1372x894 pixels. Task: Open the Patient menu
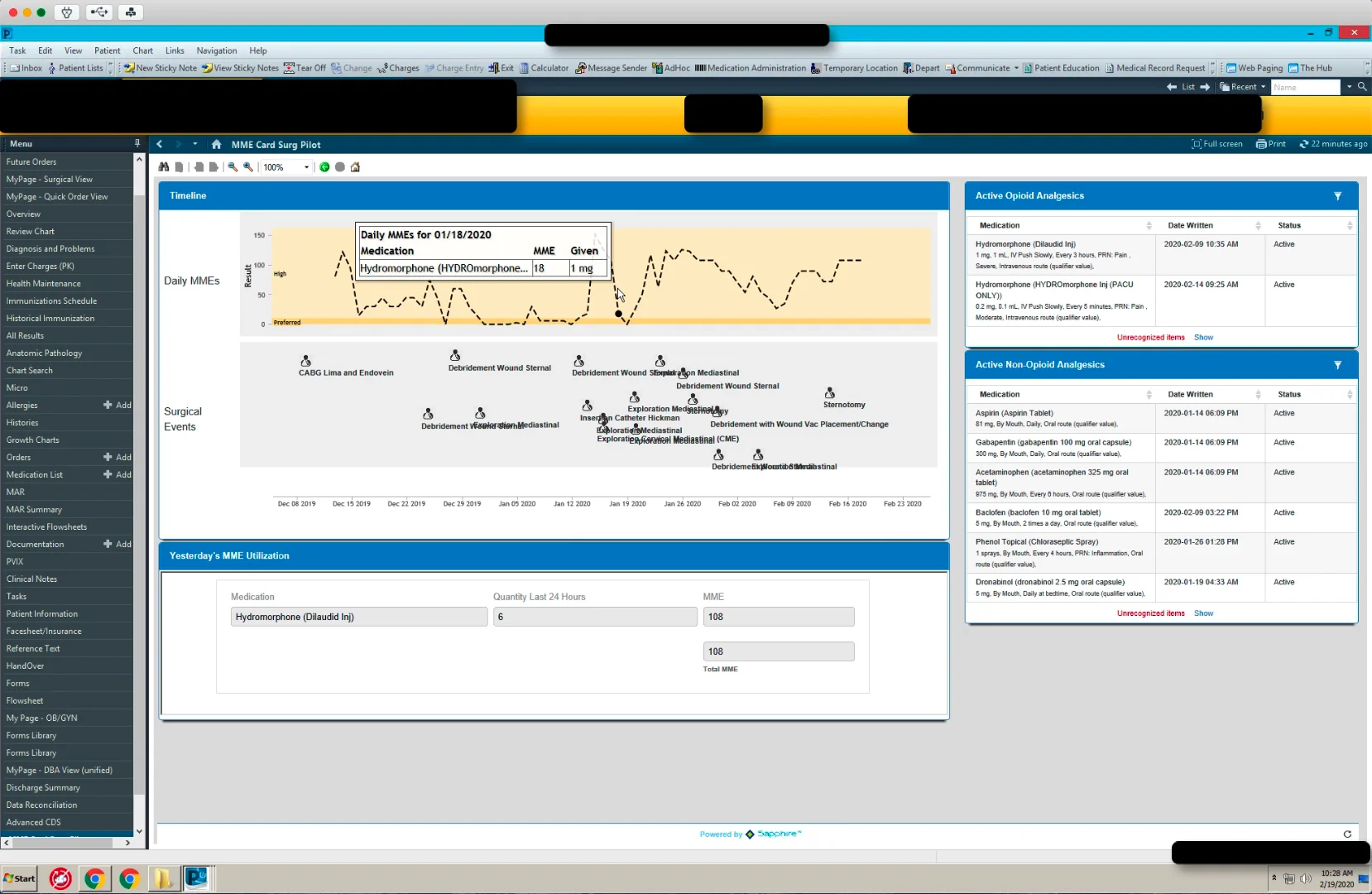(108, 50)
